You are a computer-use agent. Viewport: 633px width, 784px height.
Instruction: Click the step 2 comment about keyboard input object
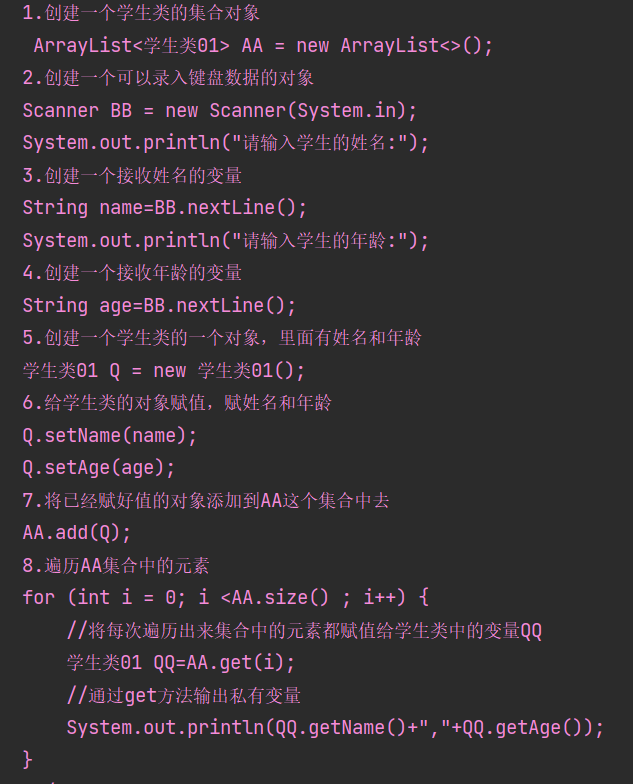tap(168, 78)
